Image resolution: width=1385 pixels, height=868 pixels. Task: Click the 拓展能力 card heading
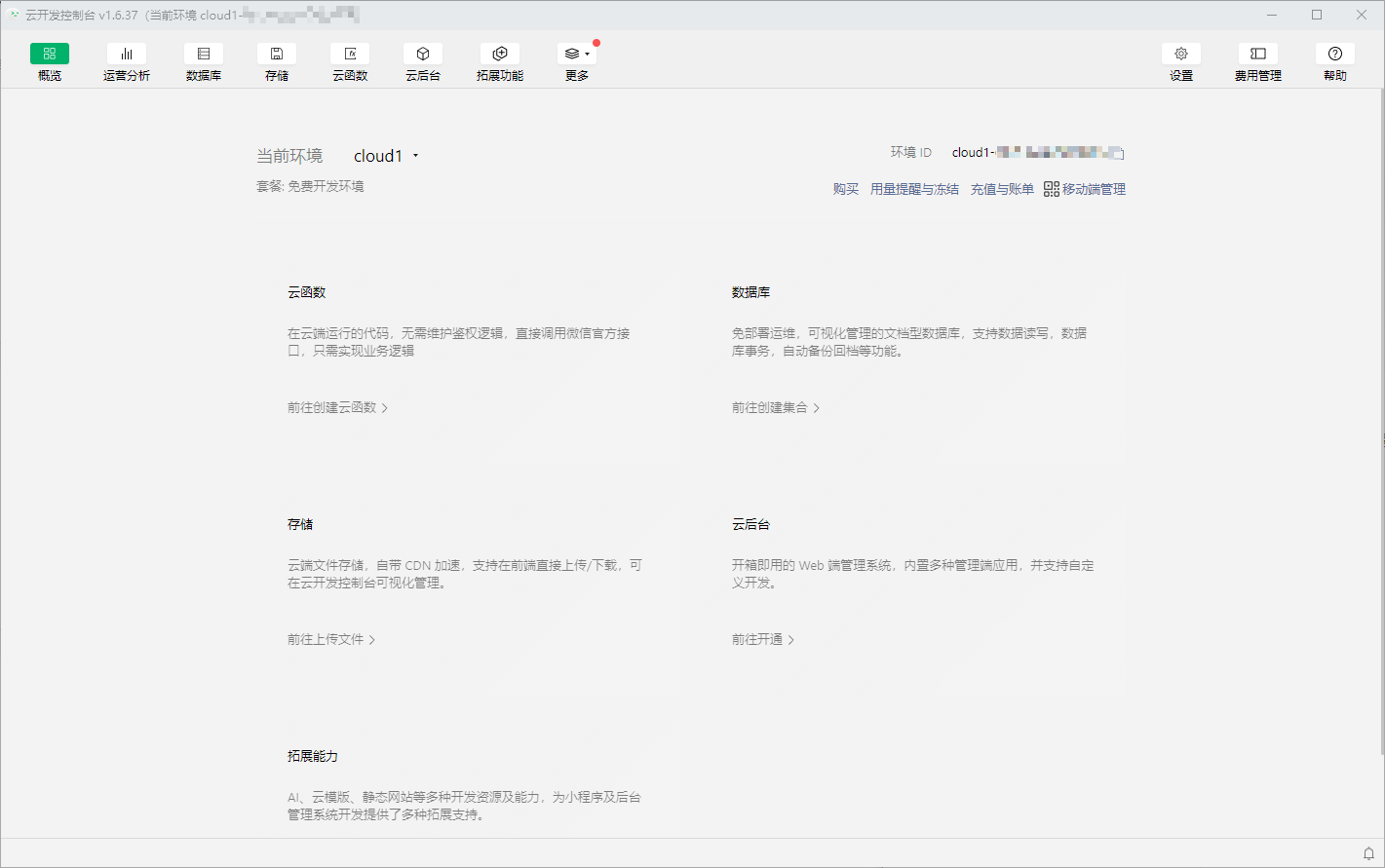pos(313,756)
